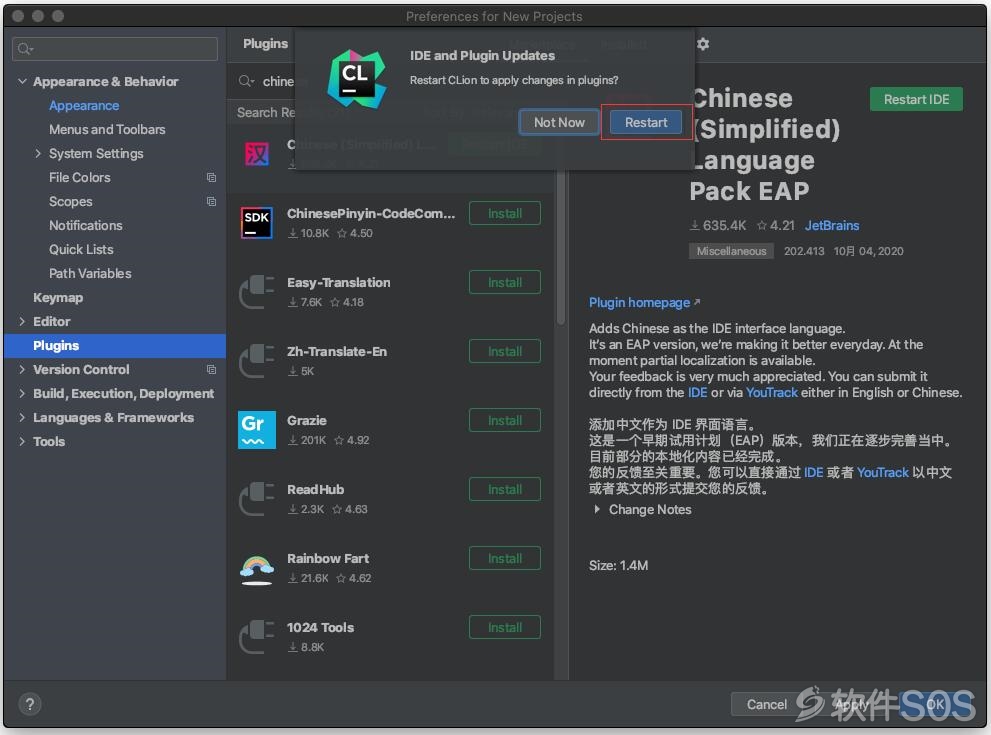Install the Easy-Translation plugin
This screenshot has width=991, height=735.
(x=505, y=282)
